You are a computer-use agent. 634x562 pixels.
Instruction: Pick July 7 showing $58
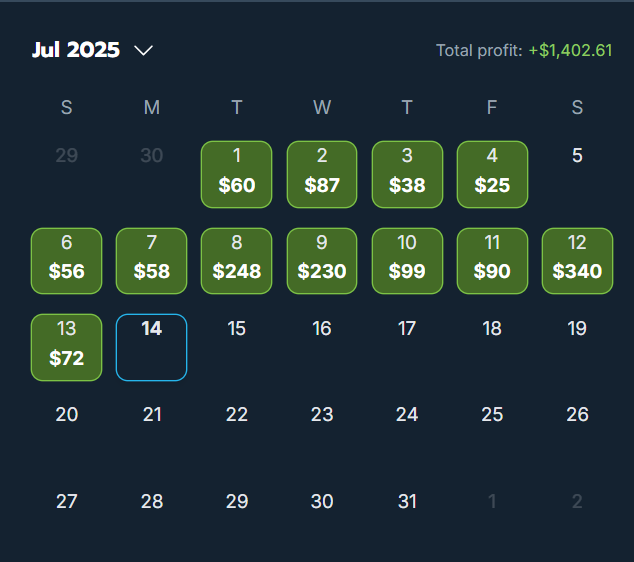[x=152, y=261]
